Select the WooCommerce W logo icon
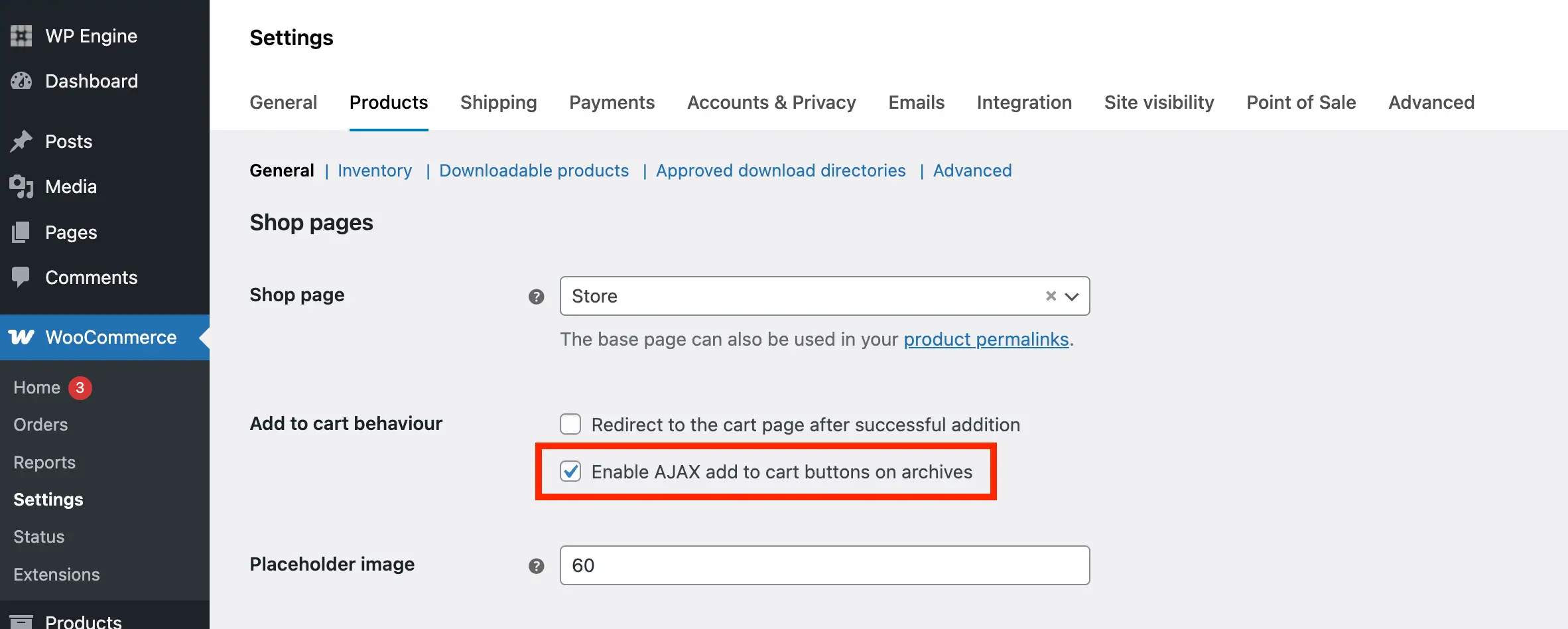The width and height of the screenshot is (1568, 629). point(21,336)
